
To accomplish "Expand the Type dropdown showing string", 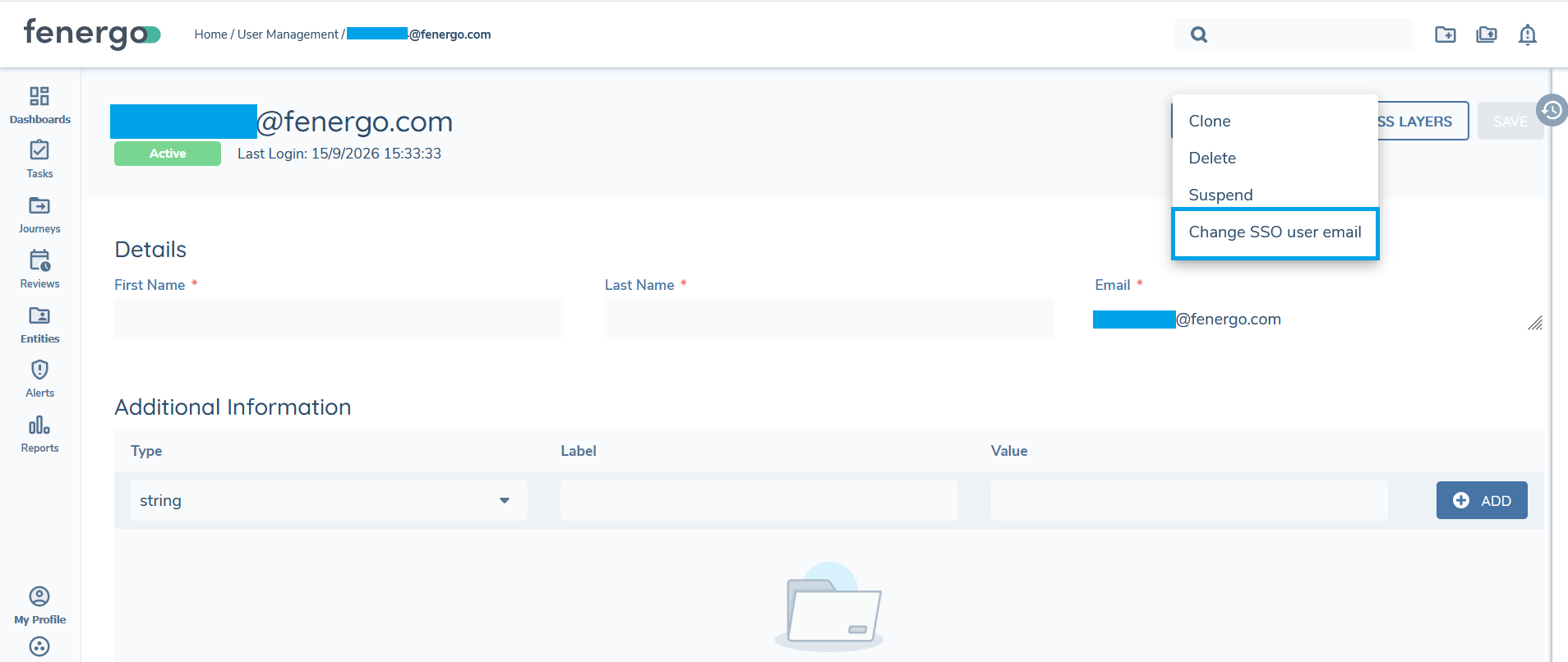I will [x=329, y=500].
